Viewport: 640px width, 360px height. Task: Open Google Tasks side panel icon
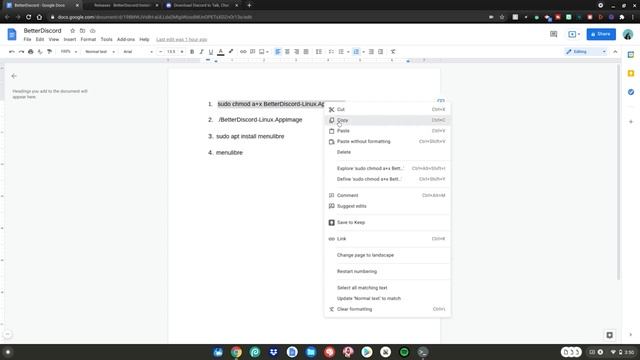[631, 92]
